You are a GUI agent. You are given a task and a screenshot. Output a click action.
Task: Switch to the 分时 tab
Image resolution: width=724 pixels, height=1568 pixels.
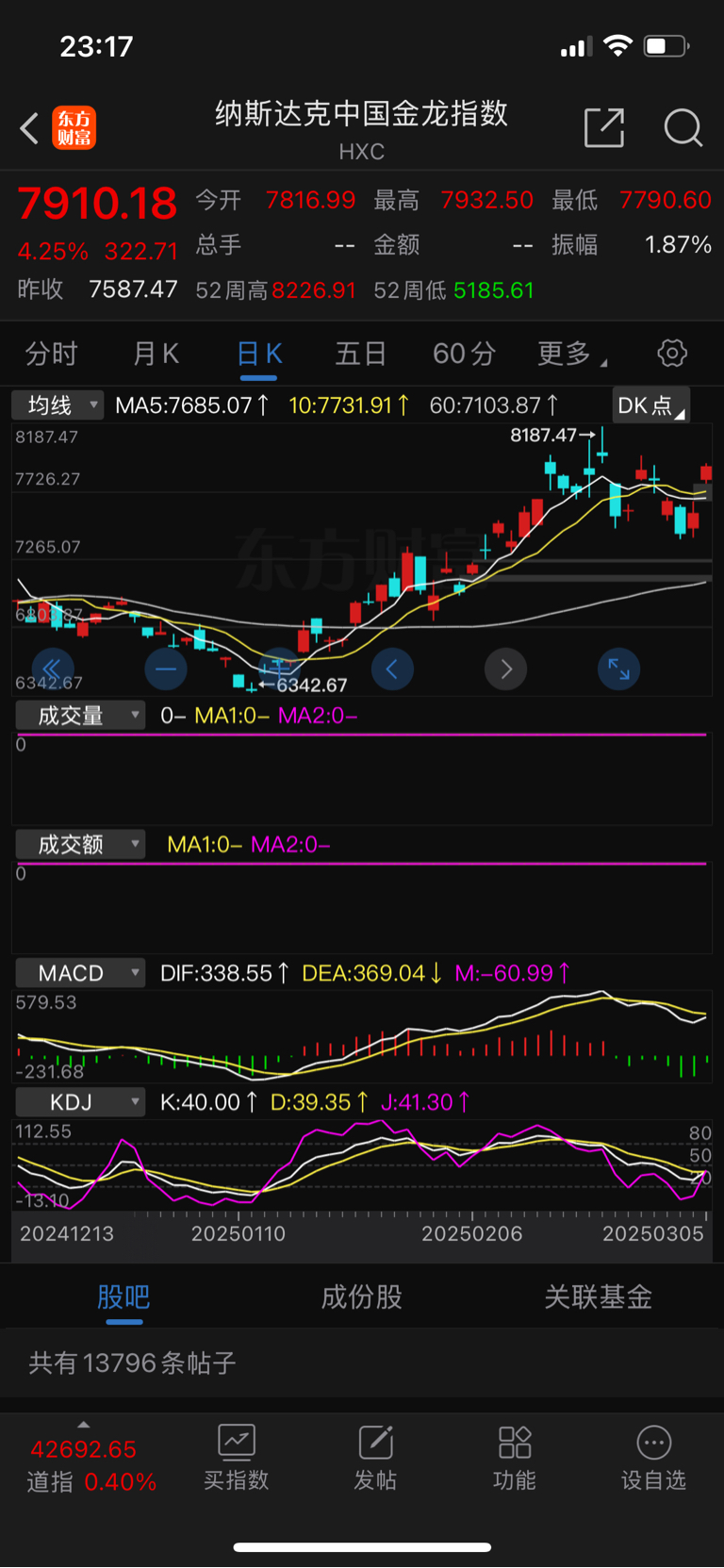(x=51, y=354)
